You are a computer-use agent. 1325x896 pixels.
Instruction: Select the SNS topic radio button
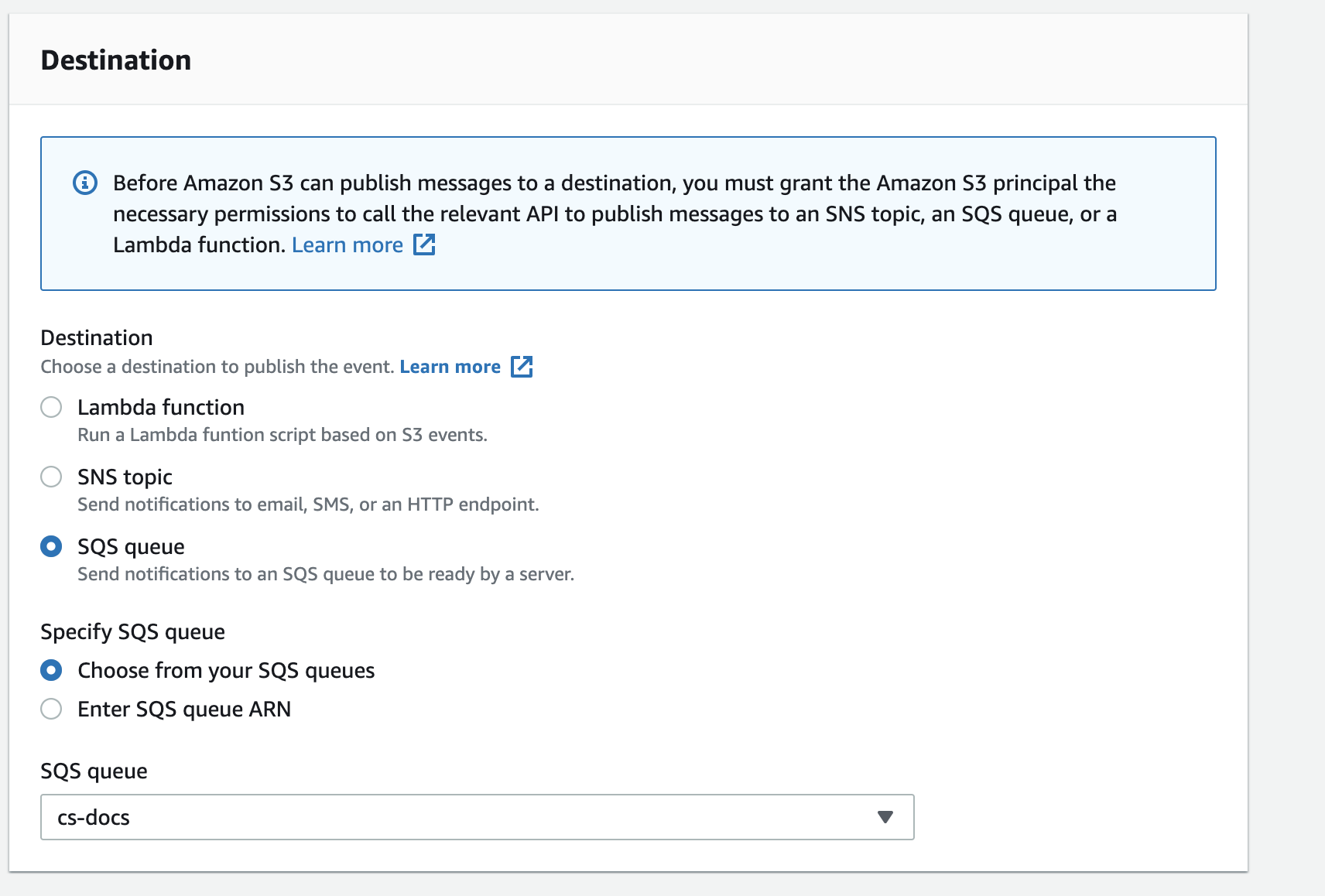coord(51,477)
